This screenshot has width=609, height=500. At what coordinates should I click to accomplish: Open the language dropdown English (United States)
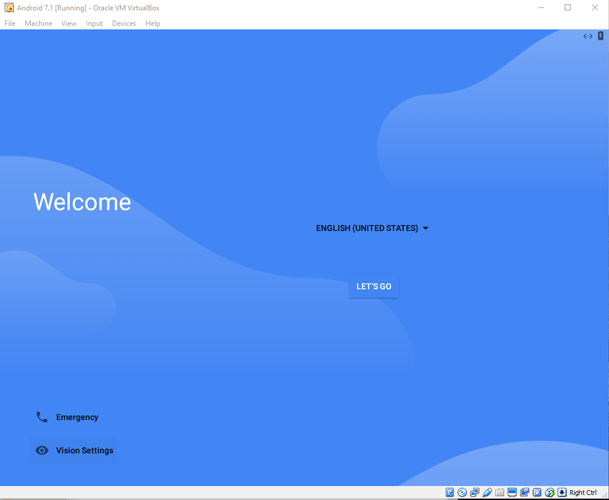[x=372, y=228]
